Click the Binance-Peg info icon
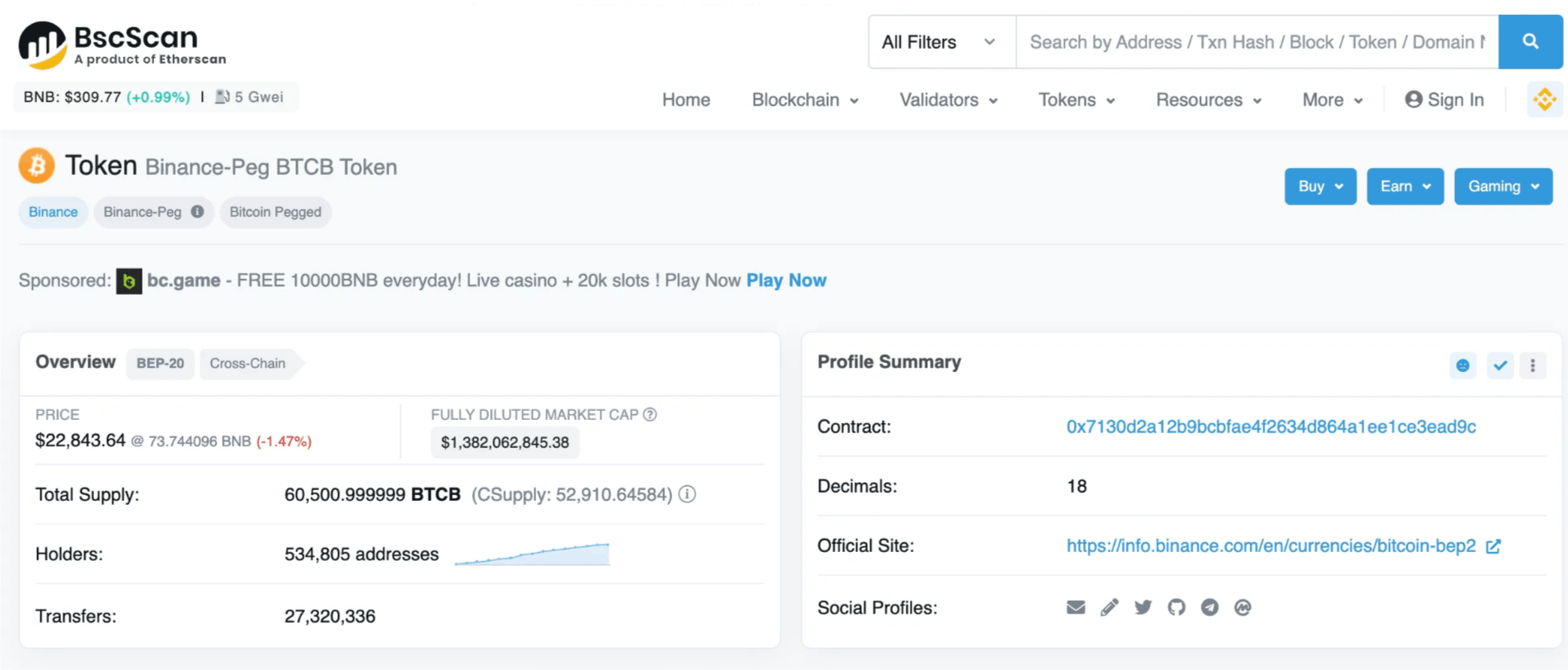The width and height of the screenshot is (1568, 670). pos(197,212)
